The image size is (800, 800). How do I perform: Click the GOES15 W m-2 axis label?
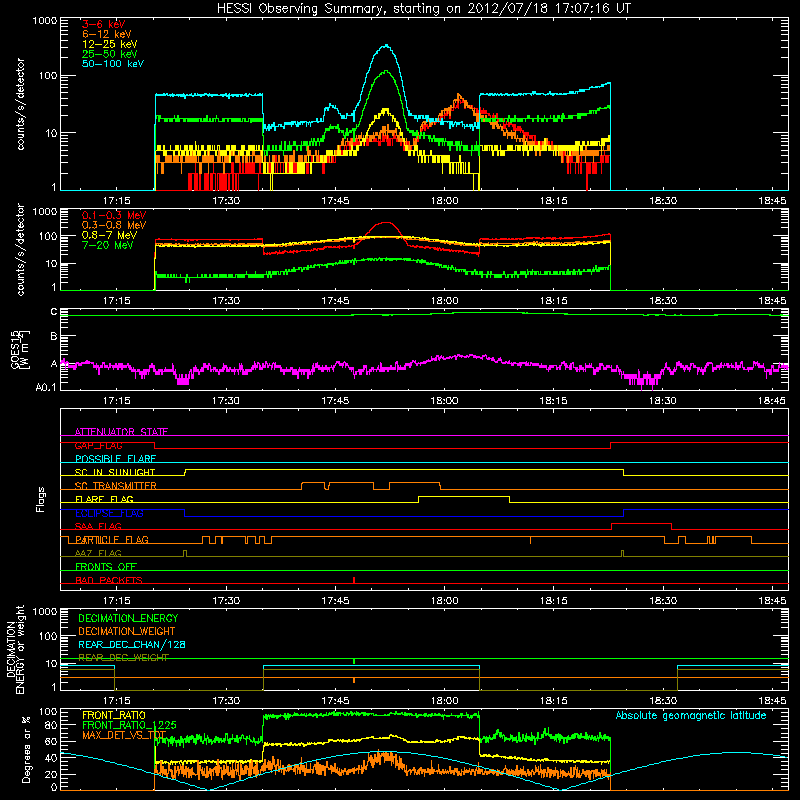pyautogui.click(x=20, y=350)
